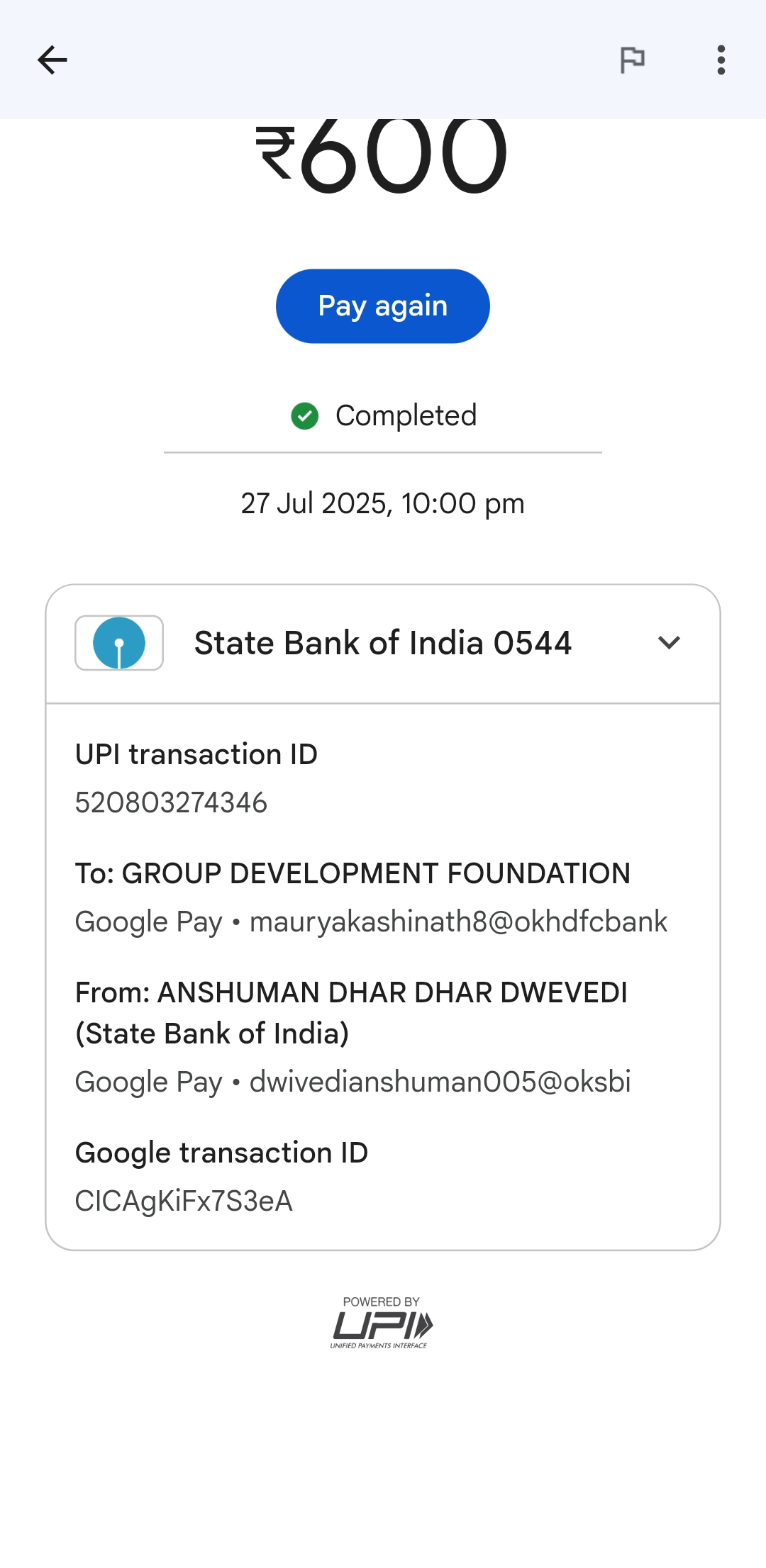
Task: Tap the back arrow icon
Action: coord(52,60)
